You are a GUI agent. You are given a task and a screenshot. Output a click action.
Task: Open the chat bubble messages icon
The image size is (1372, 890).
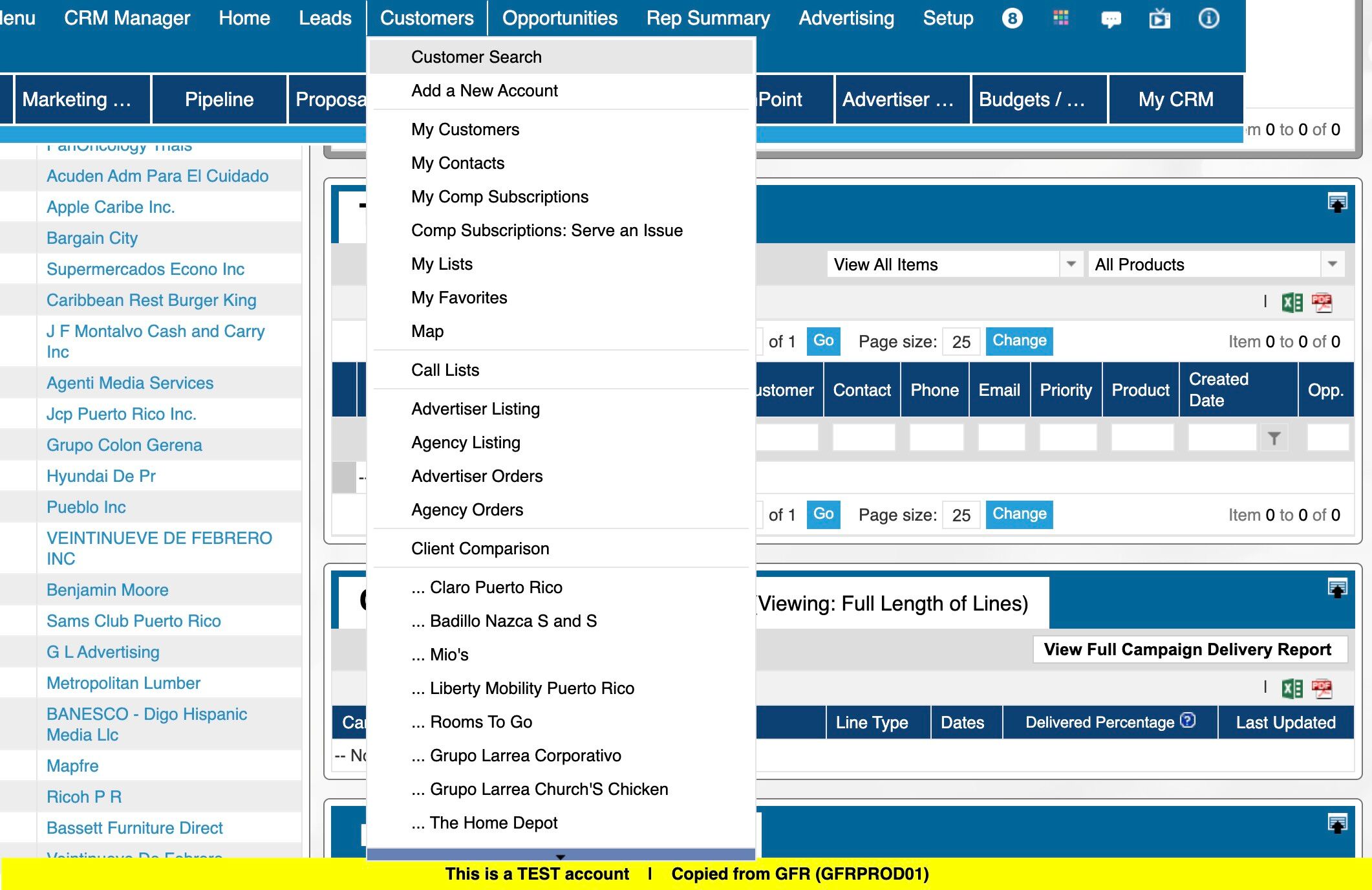point(1110,19)
